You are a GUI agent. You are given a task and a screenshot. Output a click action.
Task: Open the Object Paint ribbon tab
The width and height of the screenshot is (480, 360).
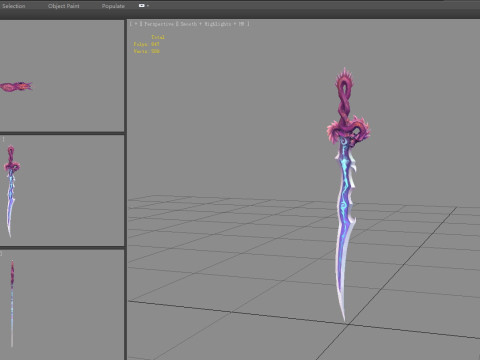(x=63, y=6)
